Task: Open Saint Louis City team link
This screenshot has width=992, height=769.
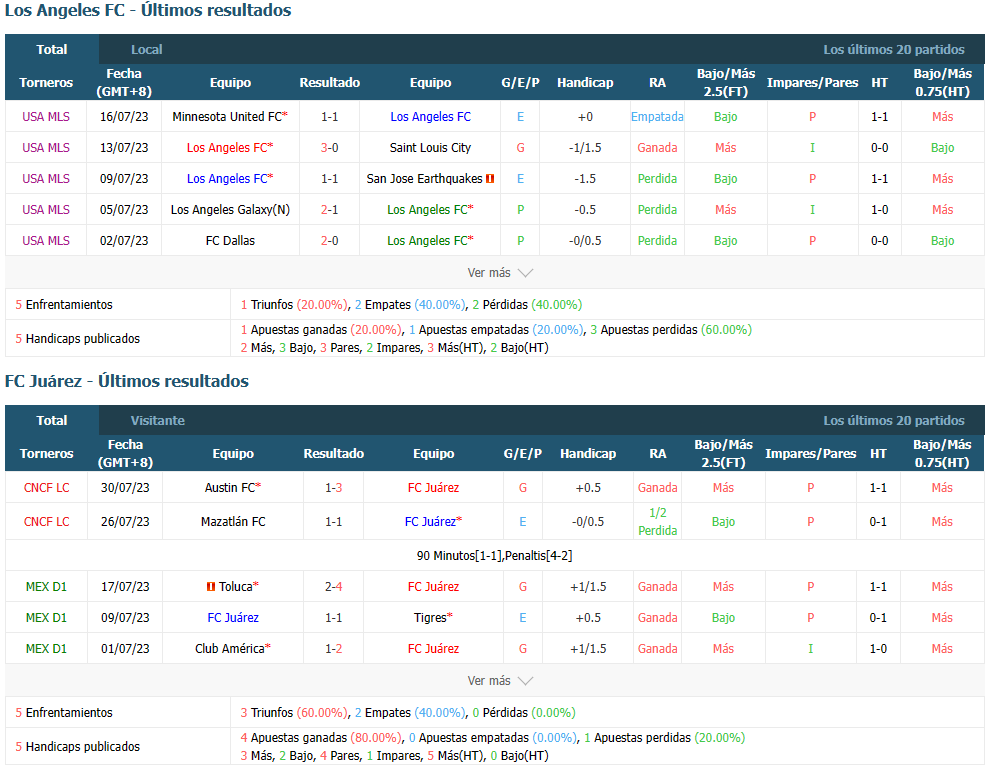Action: 430,147
